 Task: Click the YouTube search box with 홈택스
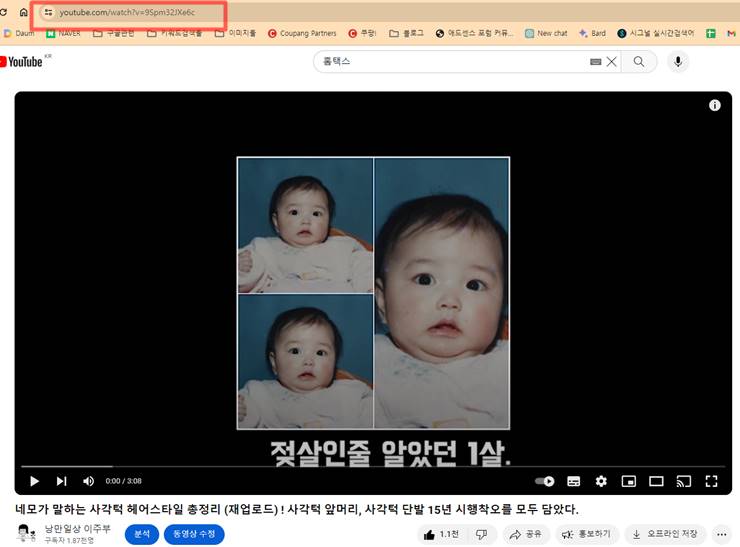point(453,61)
